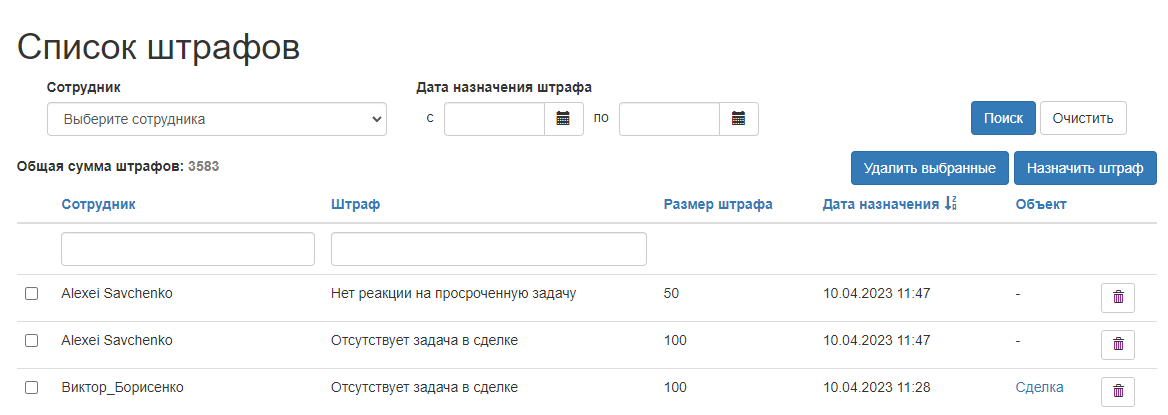Click the Объект column header
1168x415 pixels.
[1041, 204]
